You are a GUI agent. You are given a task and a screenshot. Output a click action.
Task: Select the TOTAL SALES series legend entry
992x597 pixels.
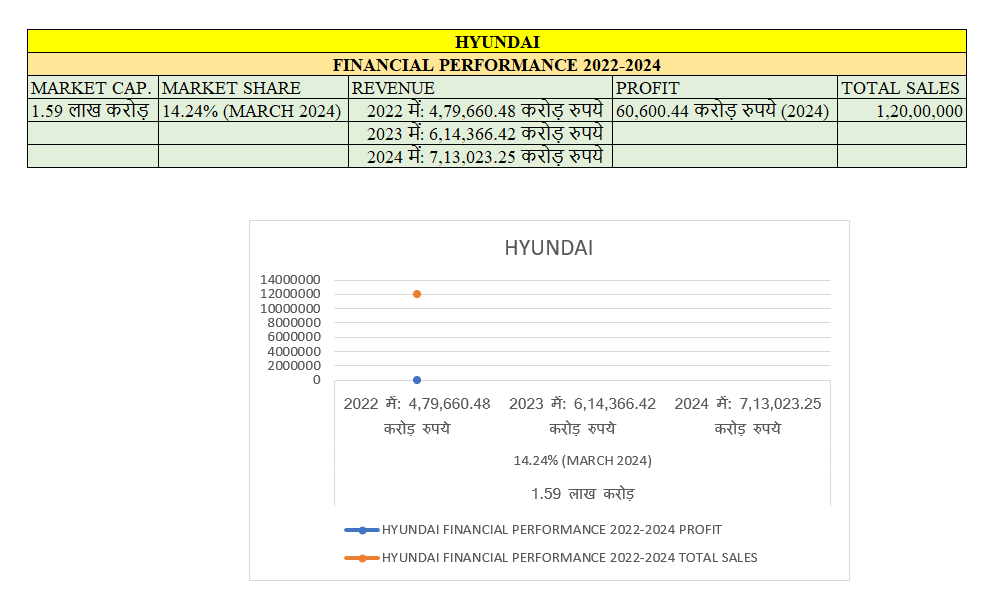[x=550, y=558]
